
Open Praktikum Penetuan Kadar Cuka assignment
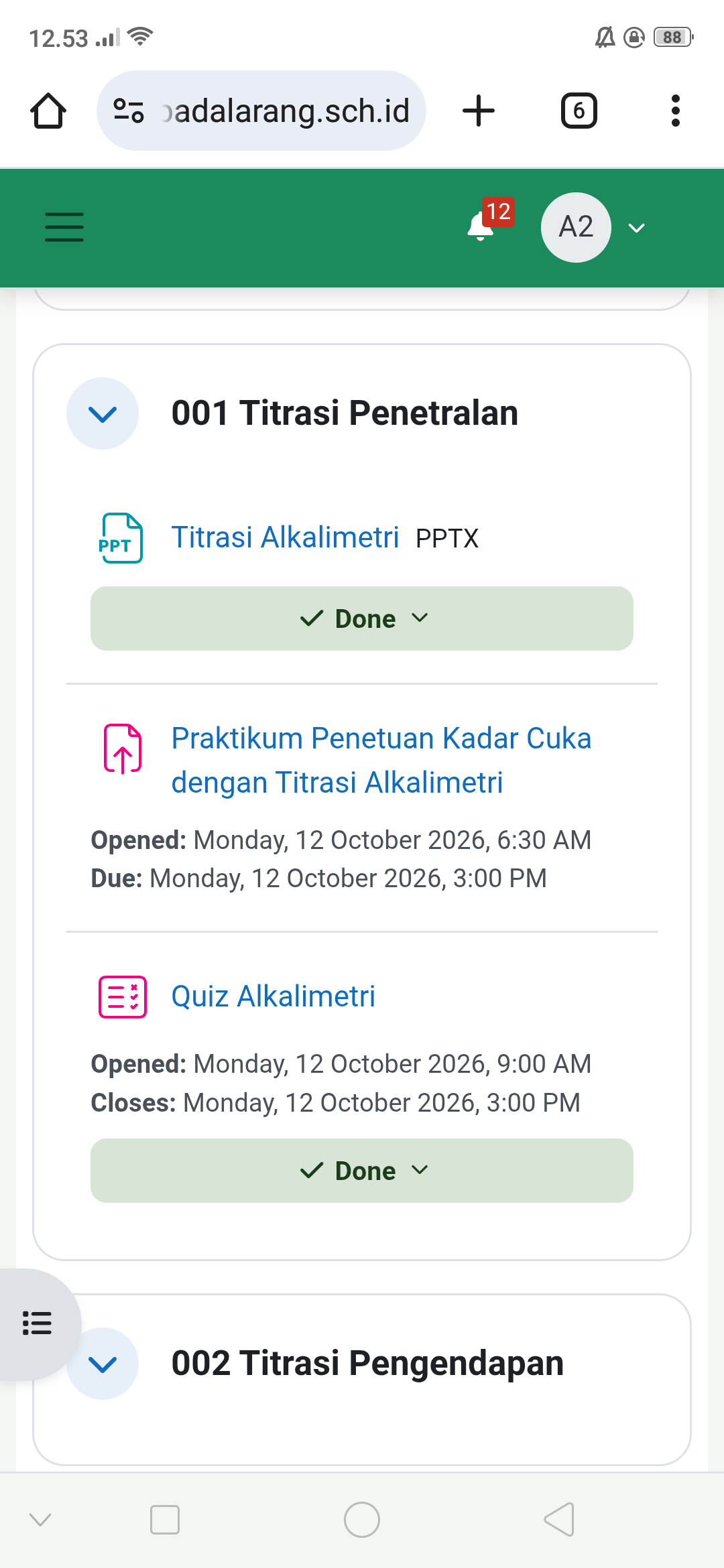[381, 760]
